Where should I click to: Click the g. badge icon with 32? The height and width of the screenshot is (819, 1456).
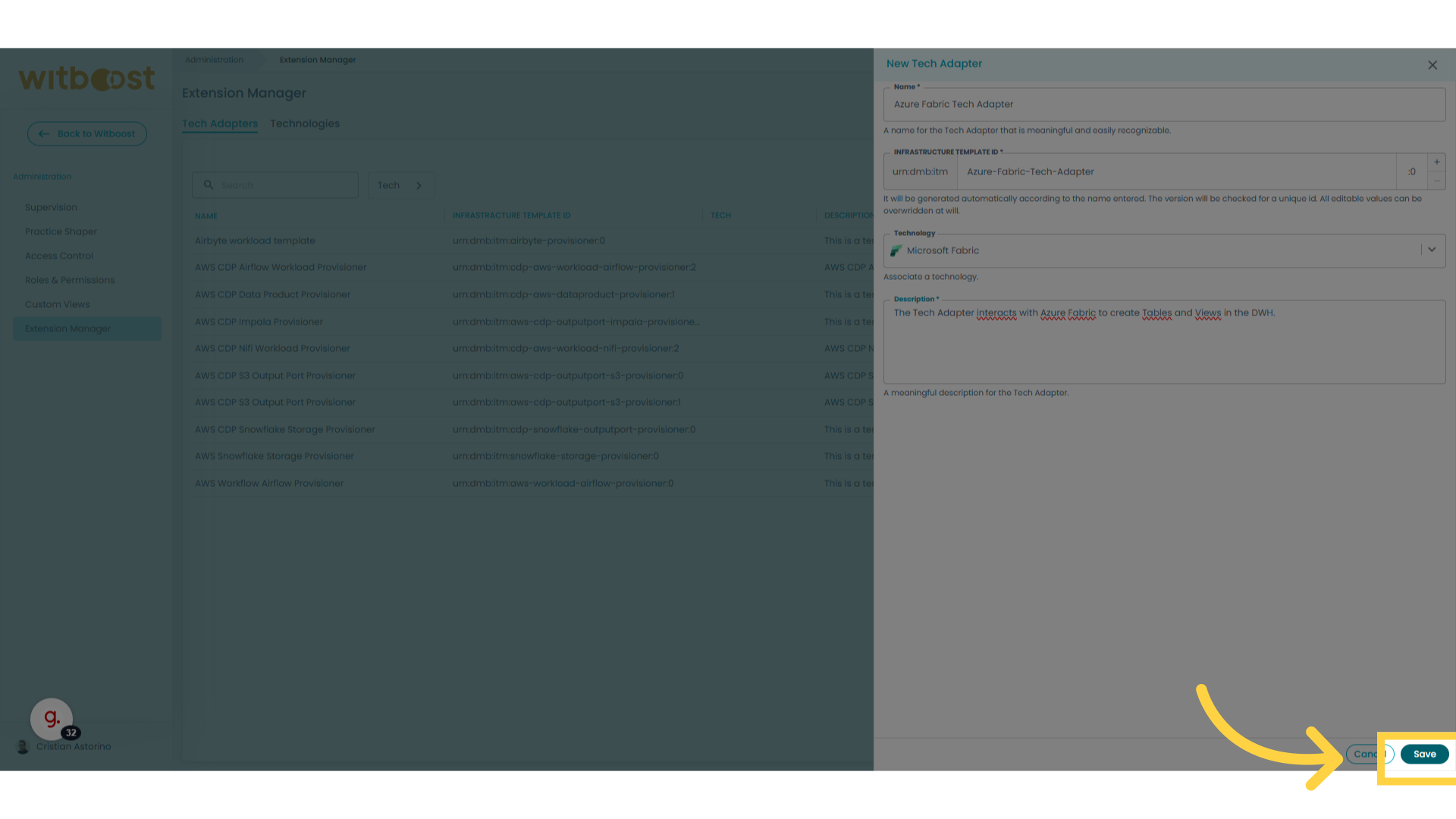click(52, 719)
